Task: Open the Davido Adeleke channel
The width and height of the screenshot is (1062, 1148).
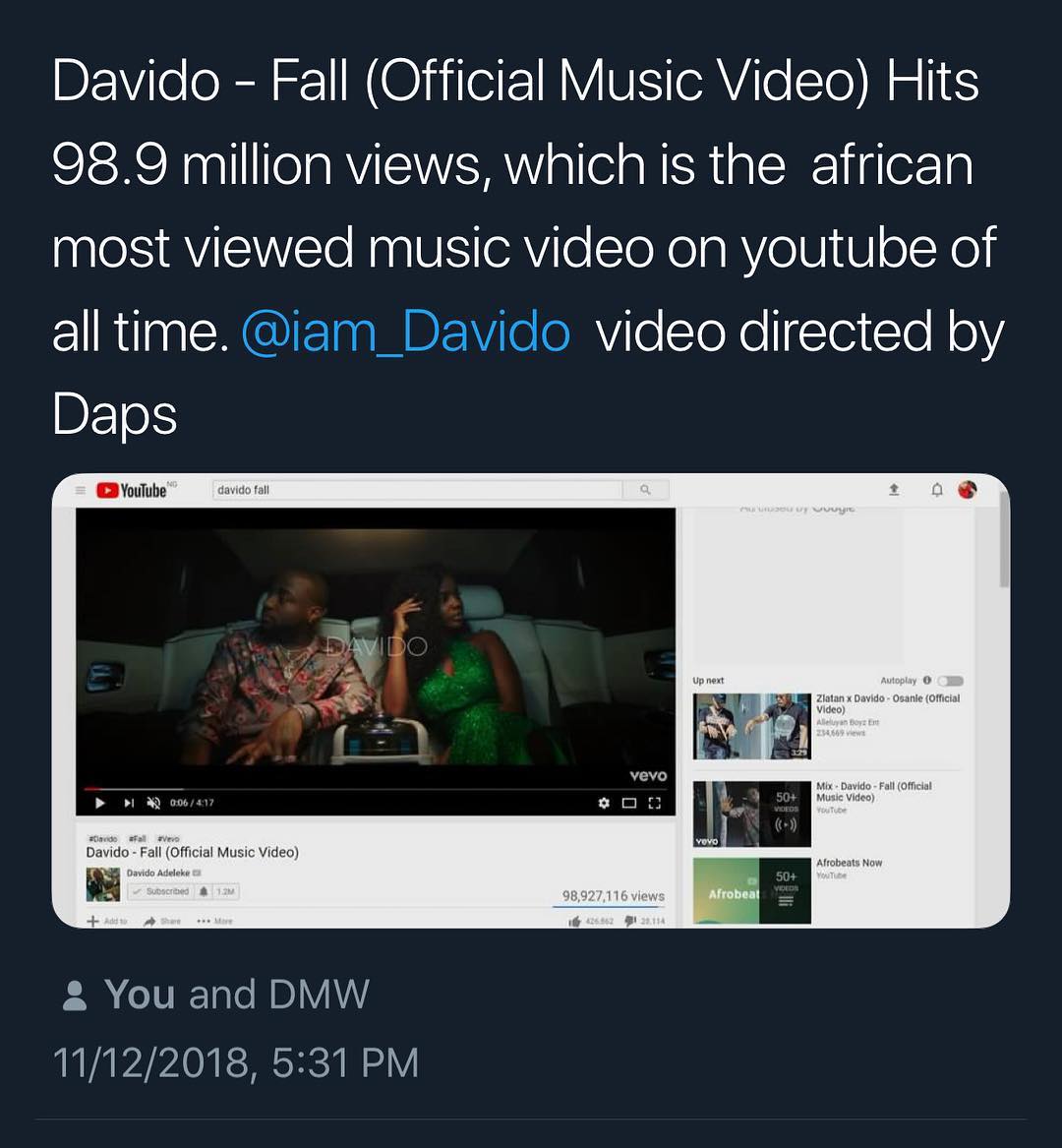Action: point(157,873)
